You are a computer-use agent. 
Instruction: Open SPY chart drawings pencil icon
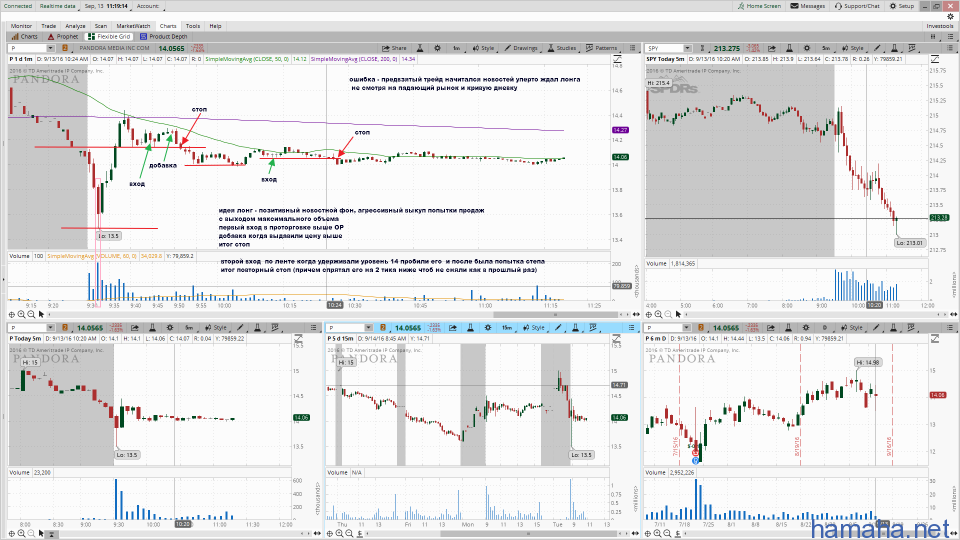coord(877,48)
